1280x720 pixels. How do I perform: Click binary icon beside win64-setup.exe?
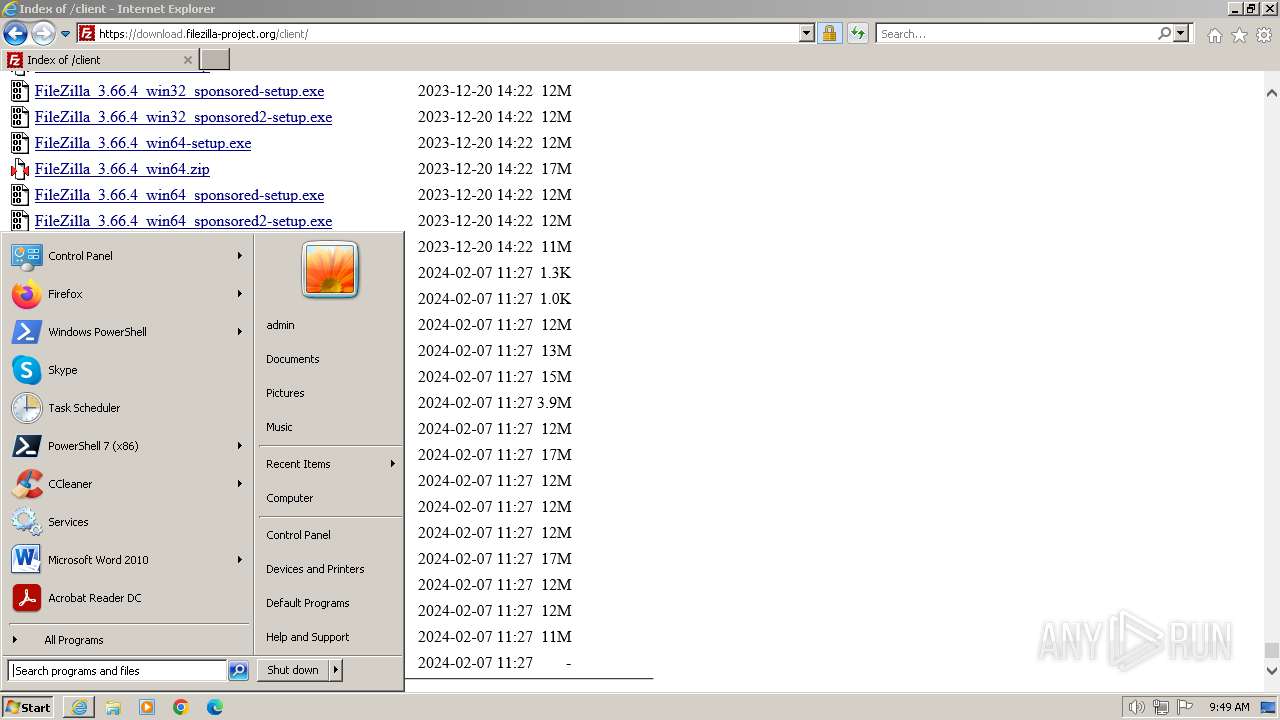click(20, 143)
